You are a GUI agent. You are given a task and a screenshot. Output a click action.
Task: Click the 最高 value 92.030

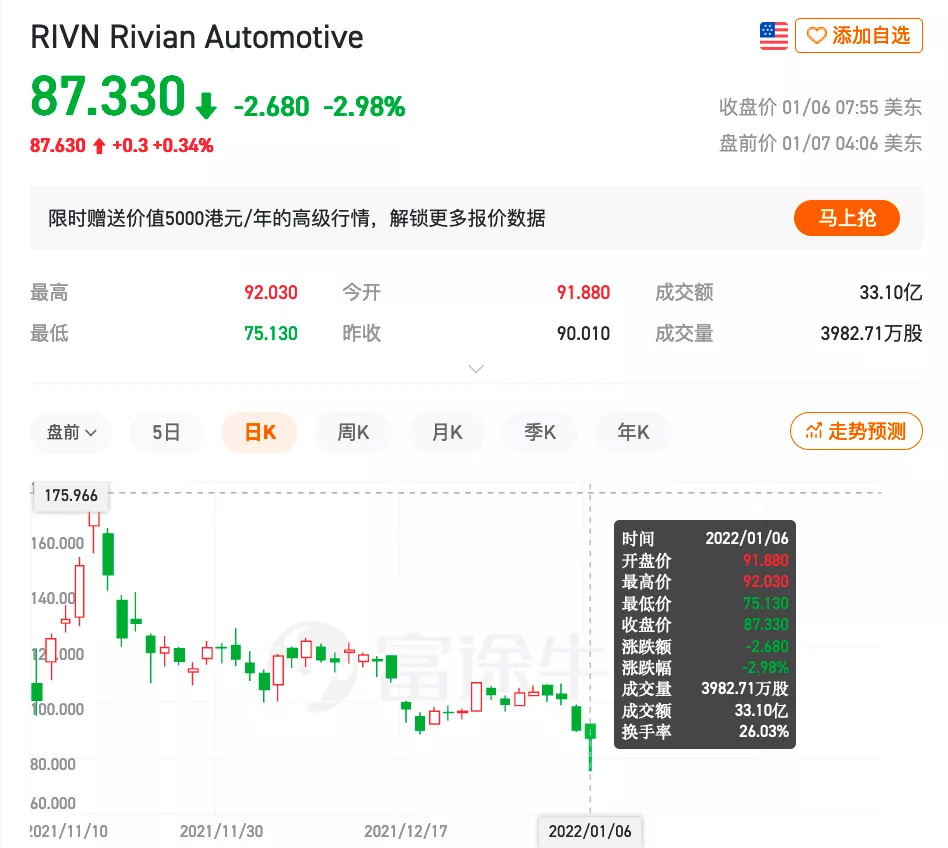[x=270, y=293]
